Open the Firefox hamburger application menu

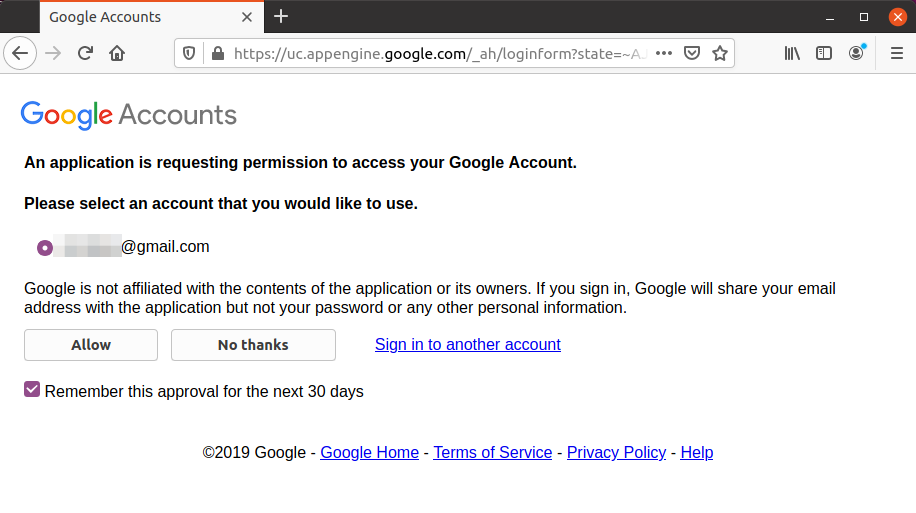pos(897,53)
